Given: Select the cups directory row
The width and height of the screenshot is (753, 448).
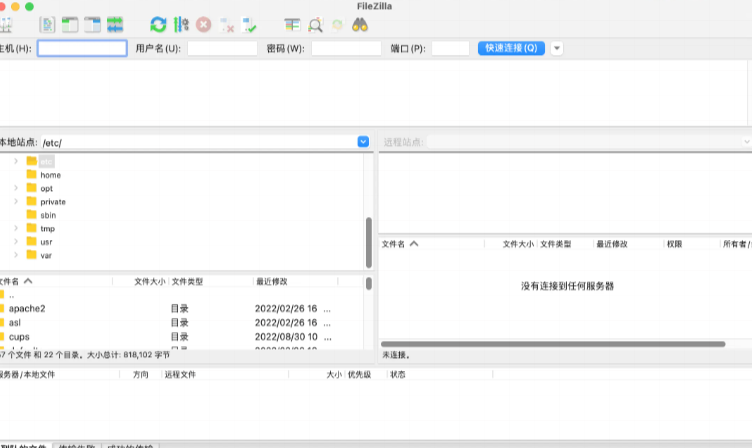Looking at the screenshot, I should [x=182, y=337].
